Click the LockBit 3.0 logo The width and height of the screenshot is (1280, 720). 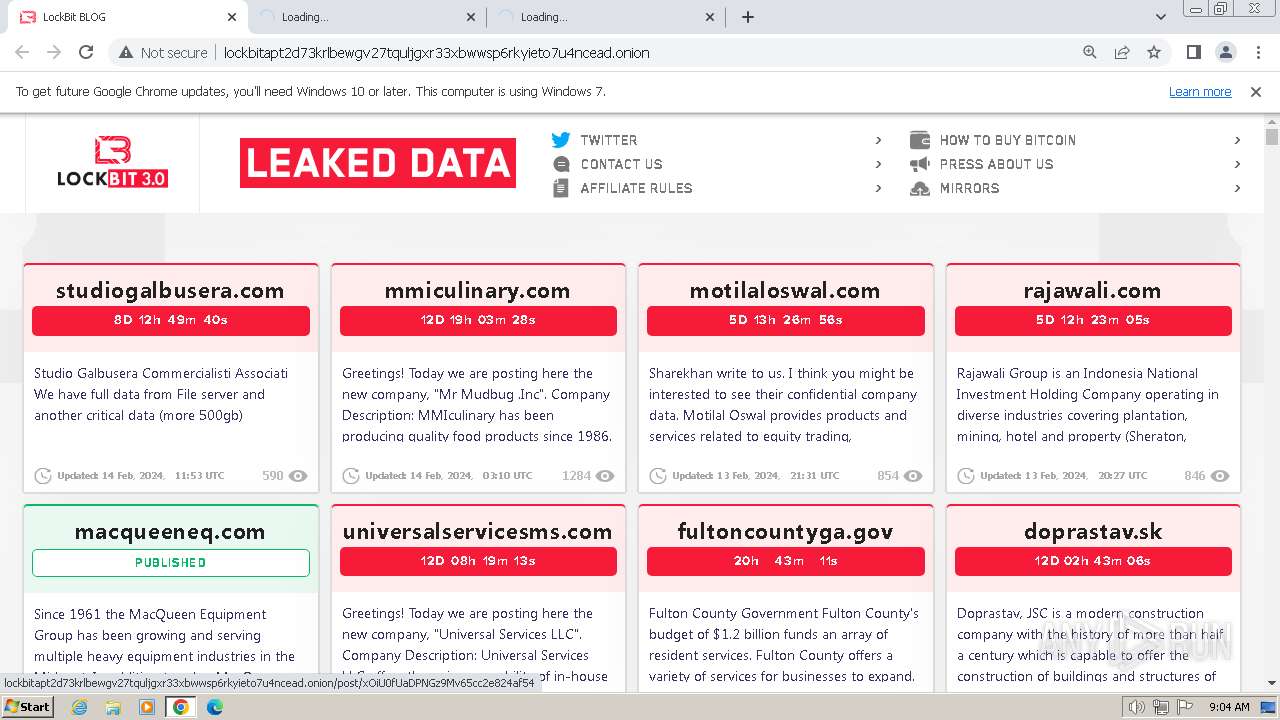(x=112, y=163)
